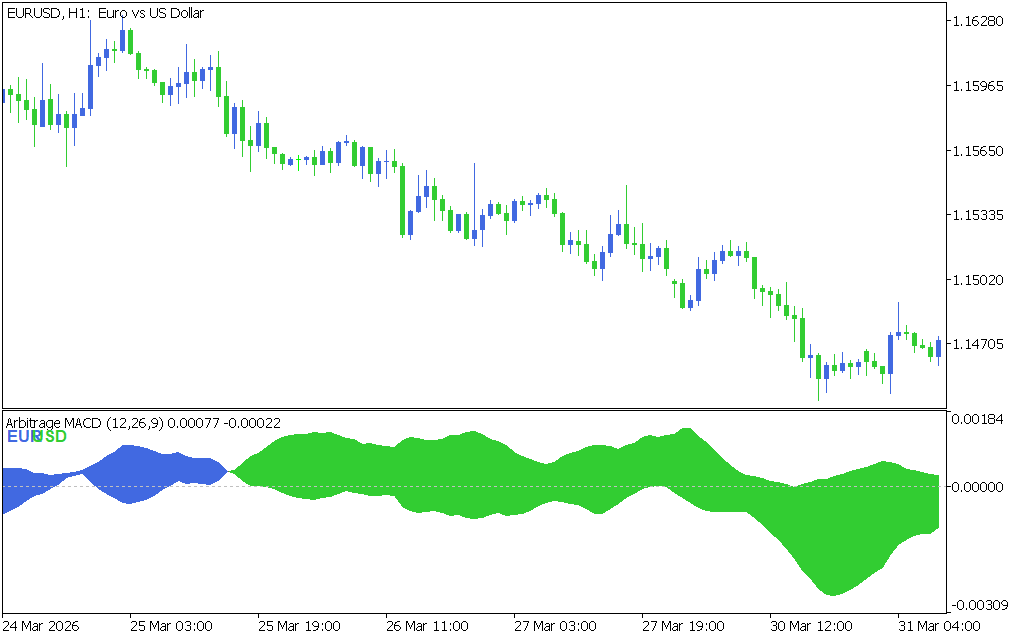Select the blue EUR legend label
Viewport: 1024px width, 640px height.
[20, 437]
